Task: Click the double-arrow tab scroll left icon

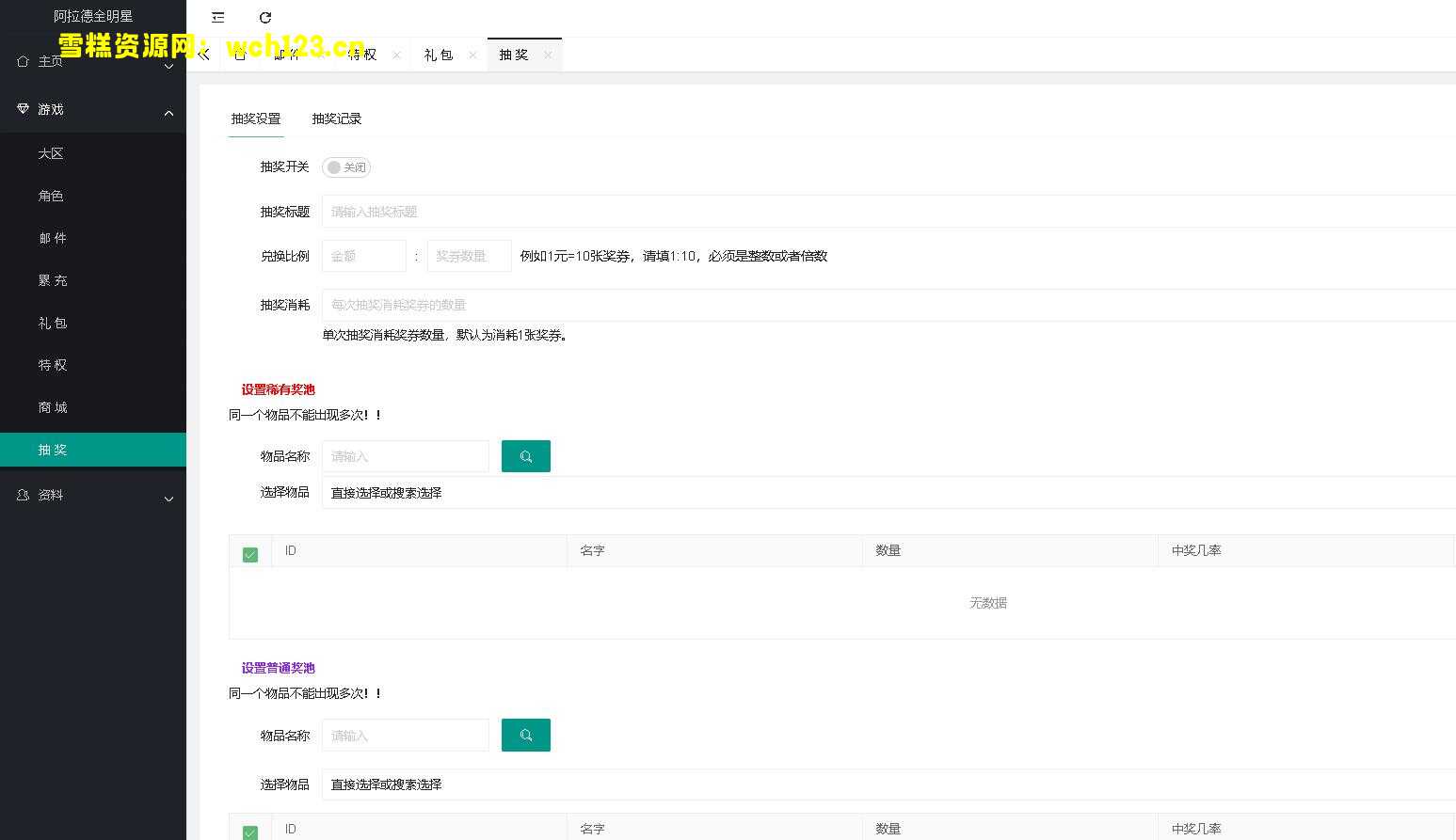Action: pyautogui.click(x=203, y=55)
